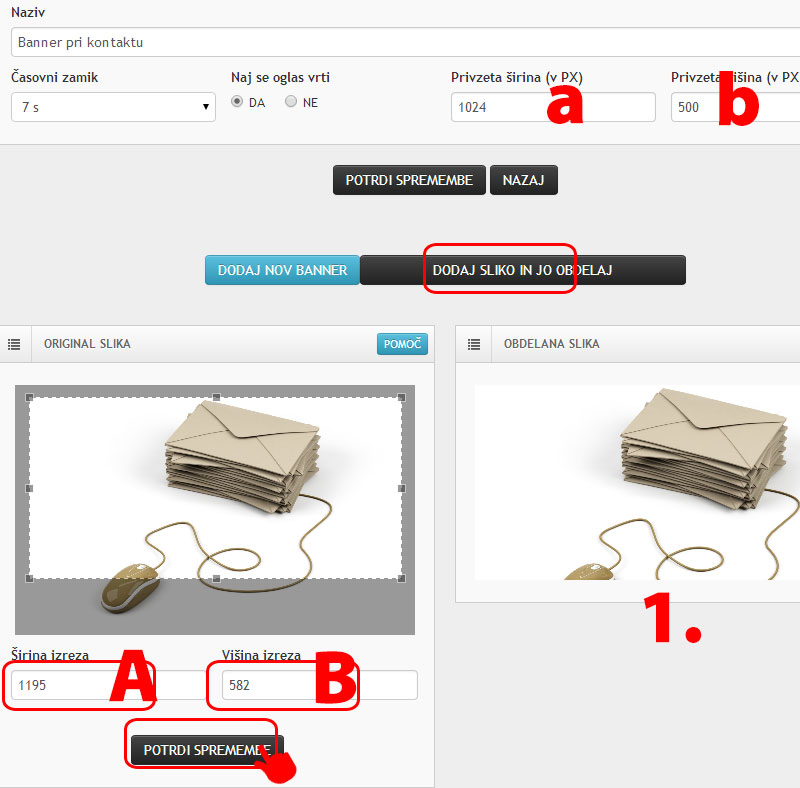The image size is (800, 788).
Task: Click the Privzeta višina input field
Action: click(735, 107)
